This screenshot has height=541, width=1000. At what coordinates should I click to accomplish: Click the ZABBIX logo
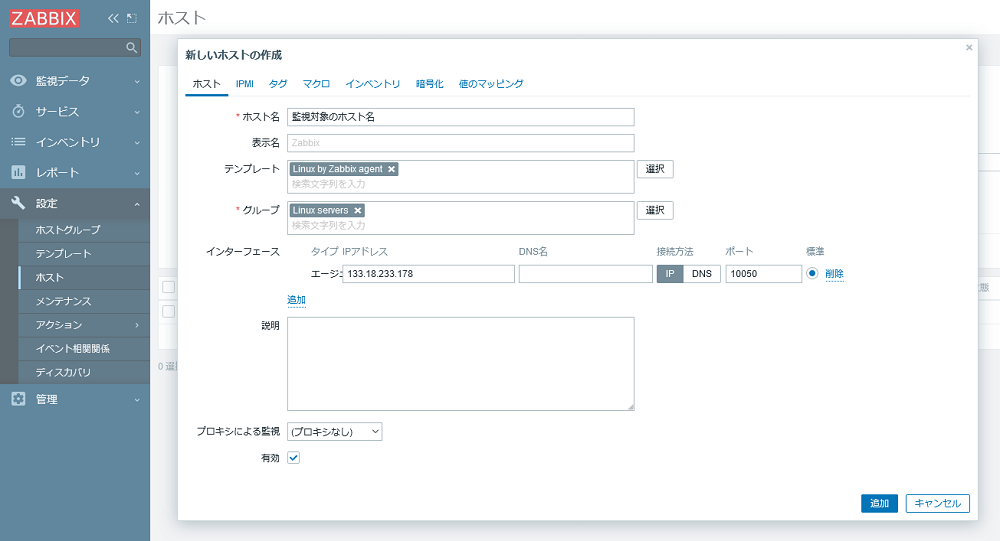pos(43,18)
